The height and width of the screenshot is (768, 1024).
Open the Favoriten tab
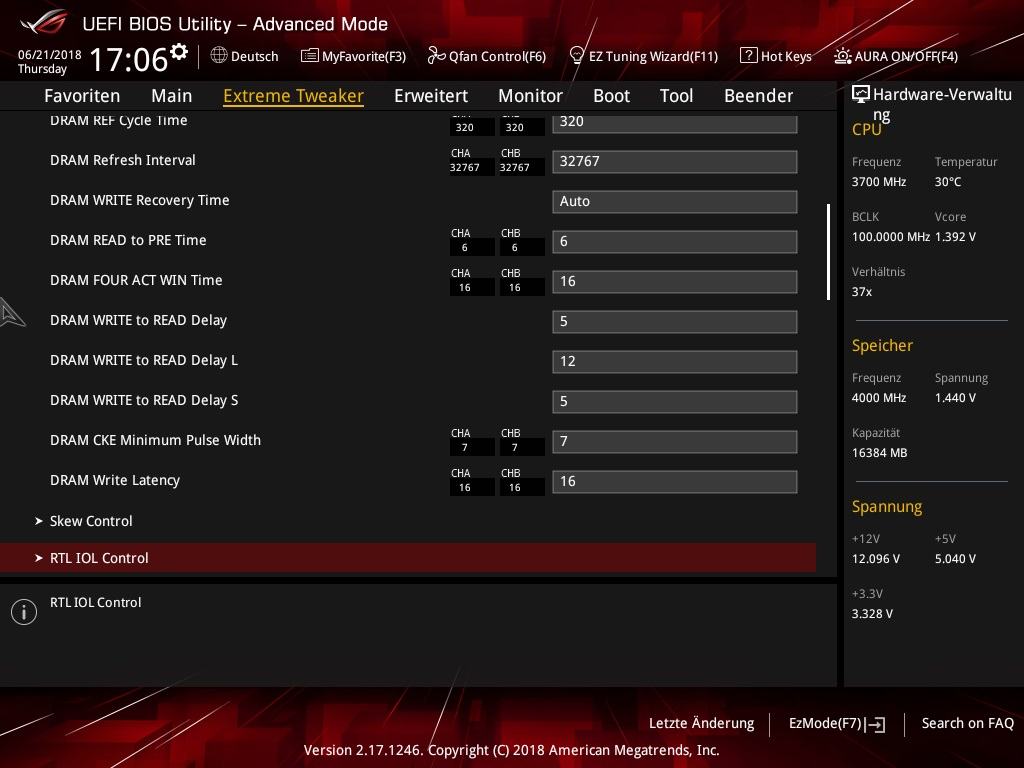click(82, 96)
